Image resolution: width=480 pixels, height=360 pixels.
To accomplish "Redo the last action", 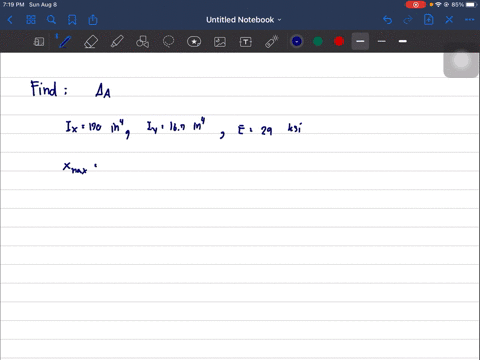I will pos(408,20).
